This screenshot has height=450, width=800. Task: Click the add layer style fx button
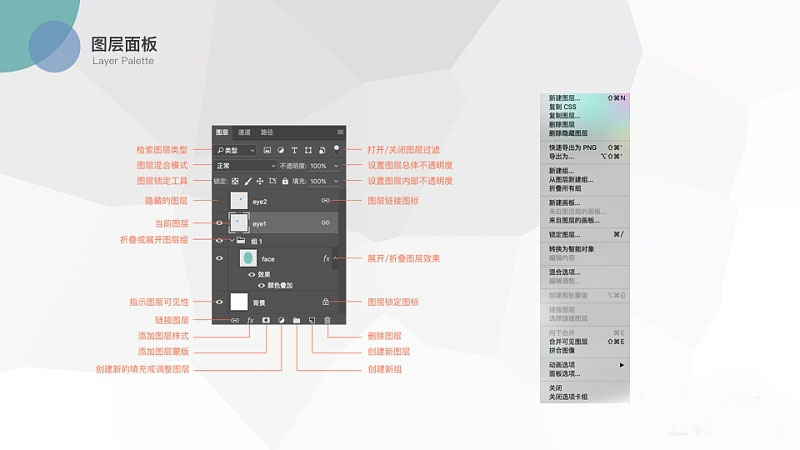tap(251, 320)
